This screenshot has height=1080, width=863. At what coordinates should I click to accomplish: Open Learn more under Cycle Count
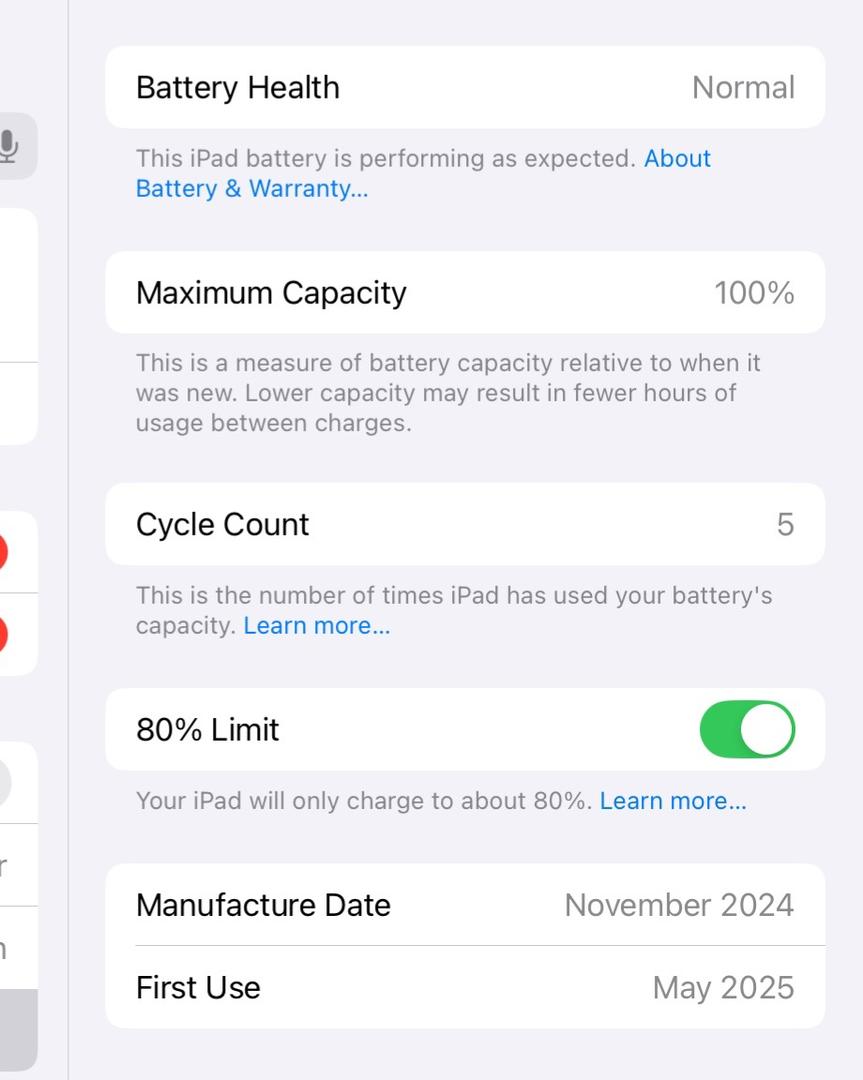click(316, 626)
